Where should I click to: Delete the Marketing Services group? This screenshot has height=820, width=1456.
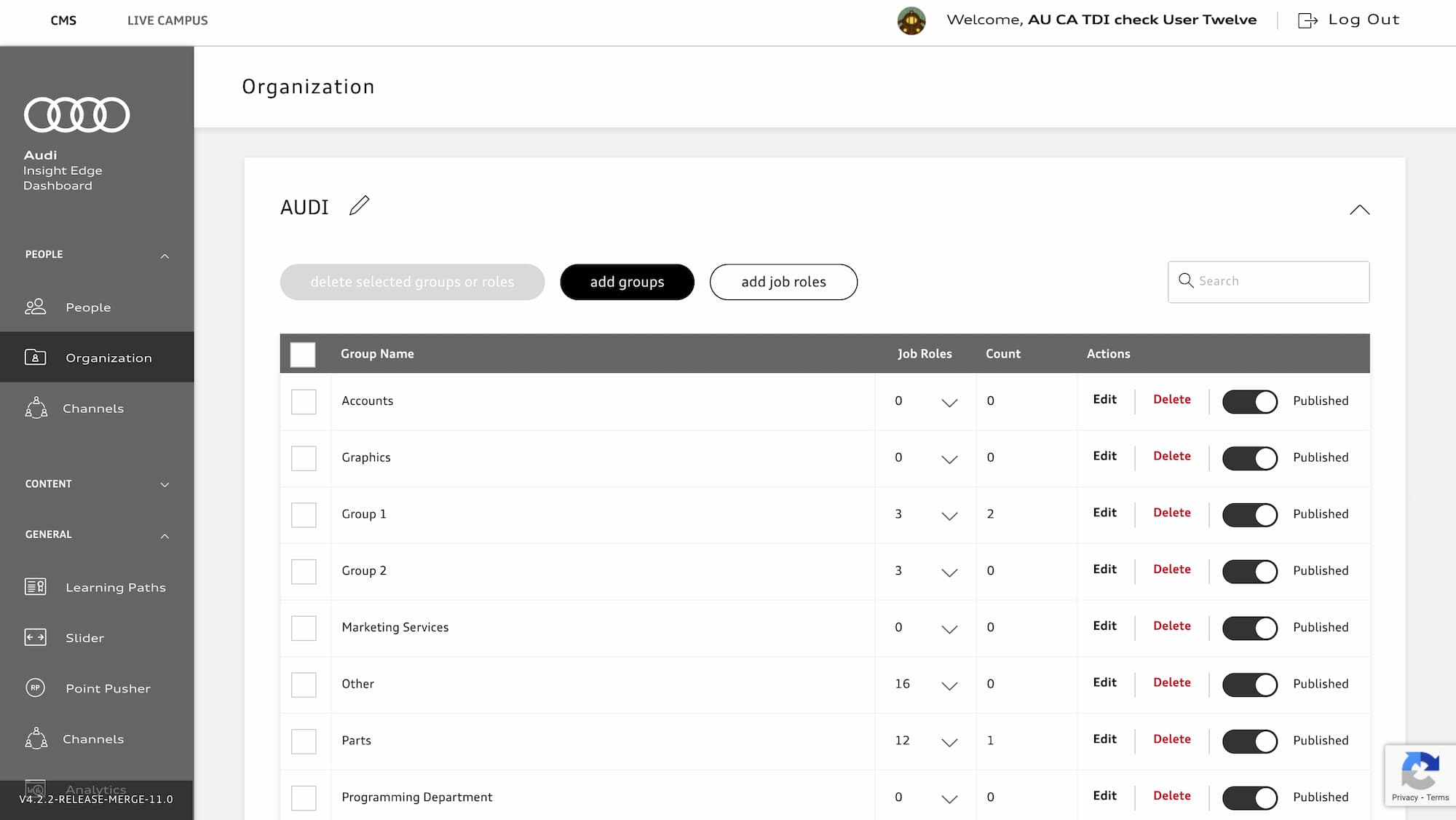pyautogui.click(x=1171, y=626)
